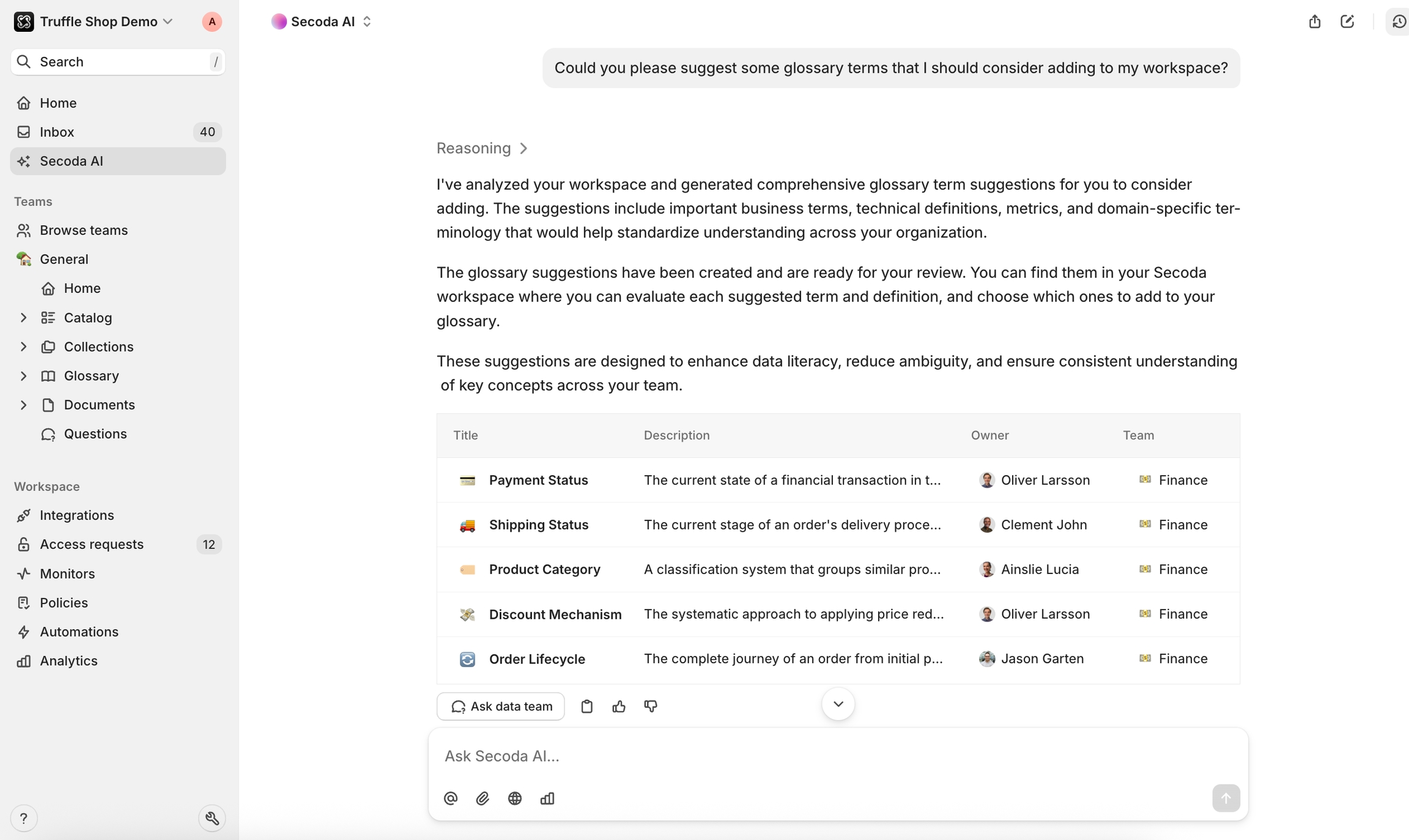Start a new chat with compose icon
Image resolution: width=1409 pixels, height=840 pixels.
[x=1347, y=22]
